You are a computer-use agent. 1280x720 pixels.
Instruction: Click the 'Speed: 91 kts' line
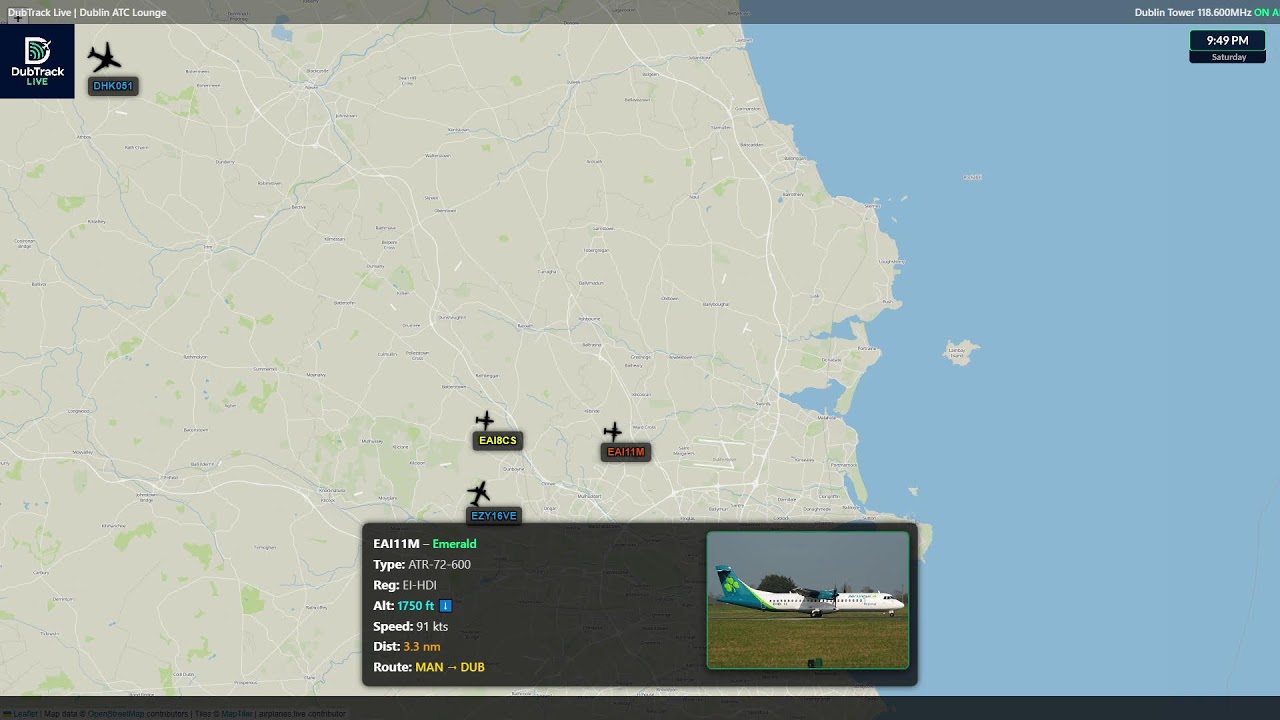(x=411, y=627)
